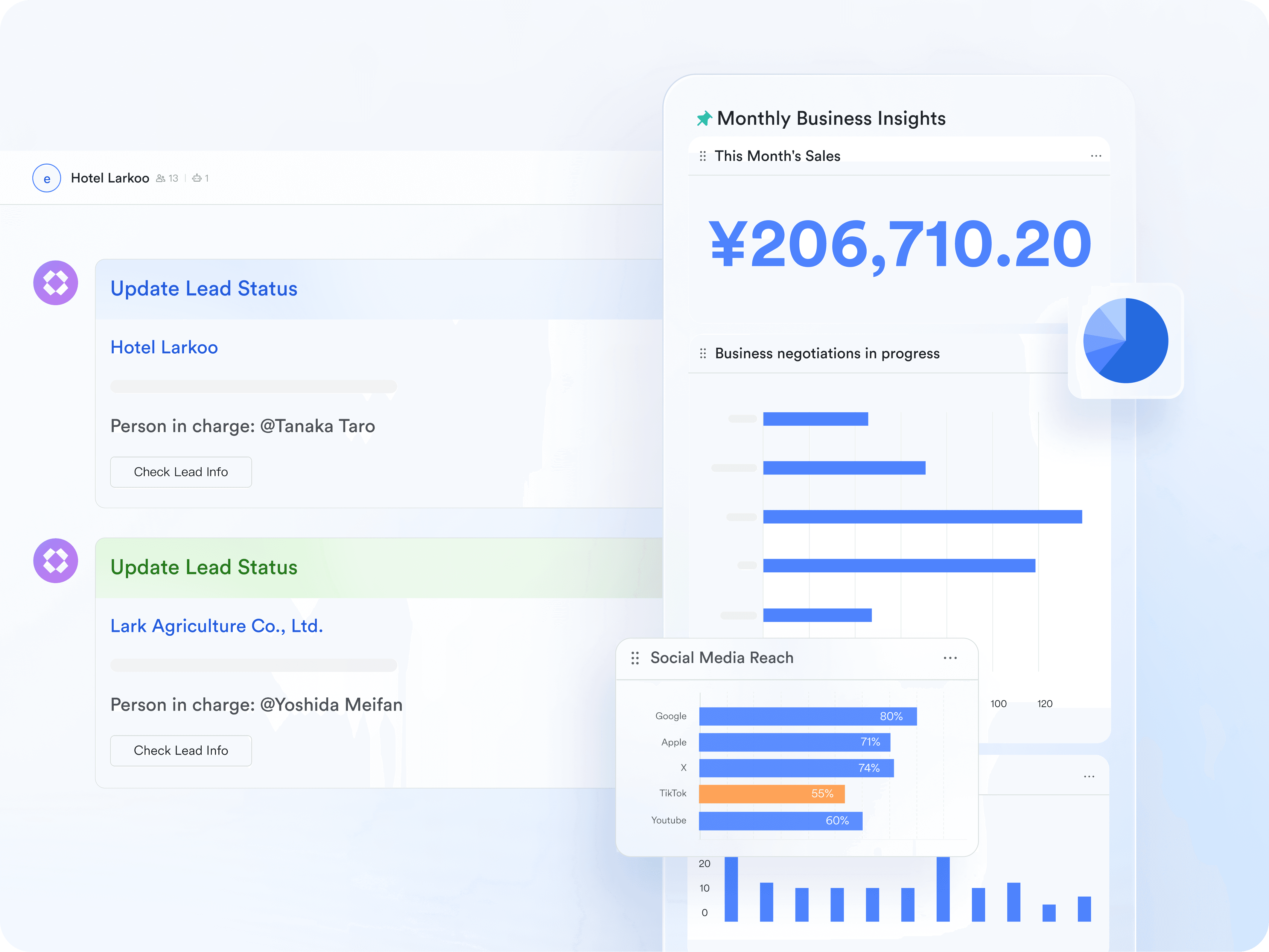This screenshot has height=952, width=1269.
Task: Click the orange TikTok 55% bar
Action: tap(772, 794)
